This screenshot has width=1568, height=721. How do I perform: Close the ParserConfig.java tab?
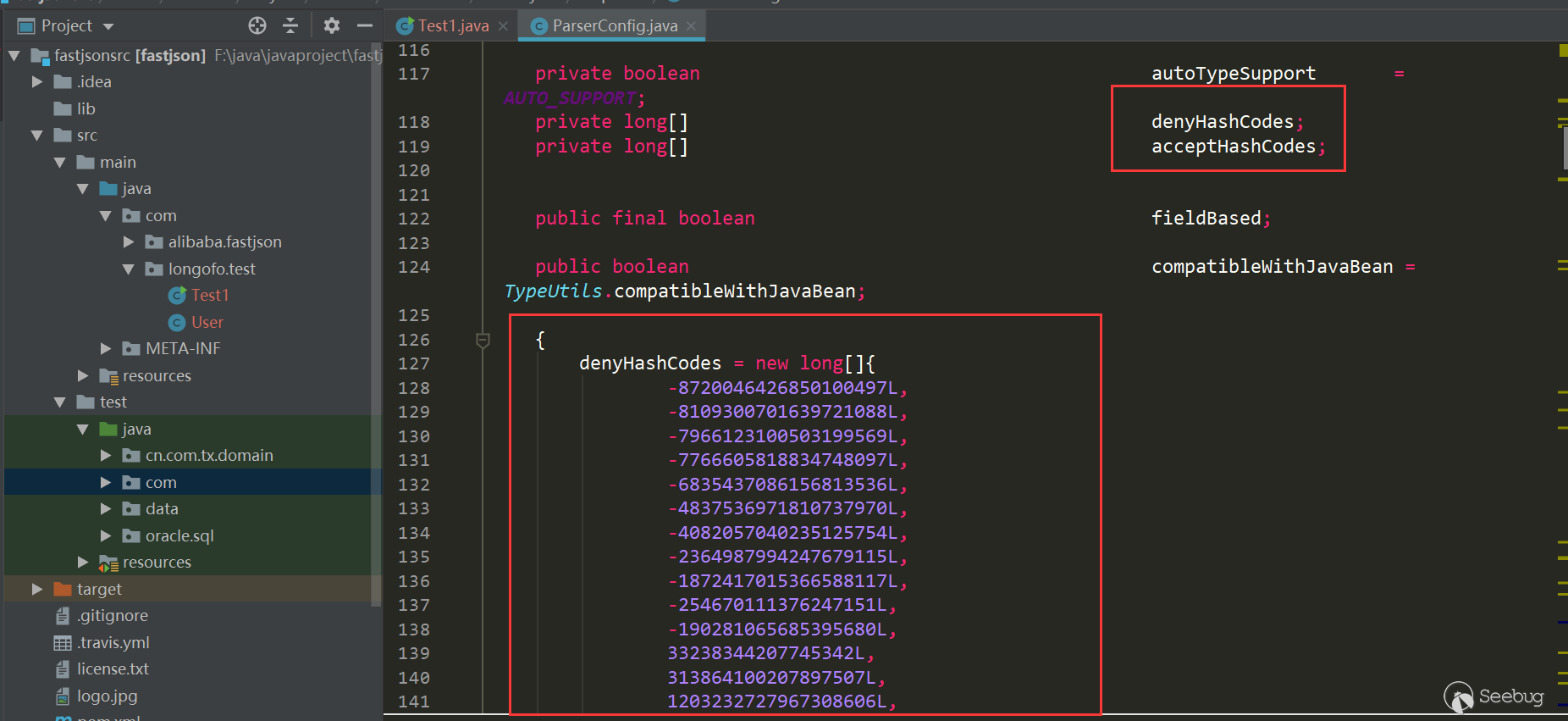(691, 26)
